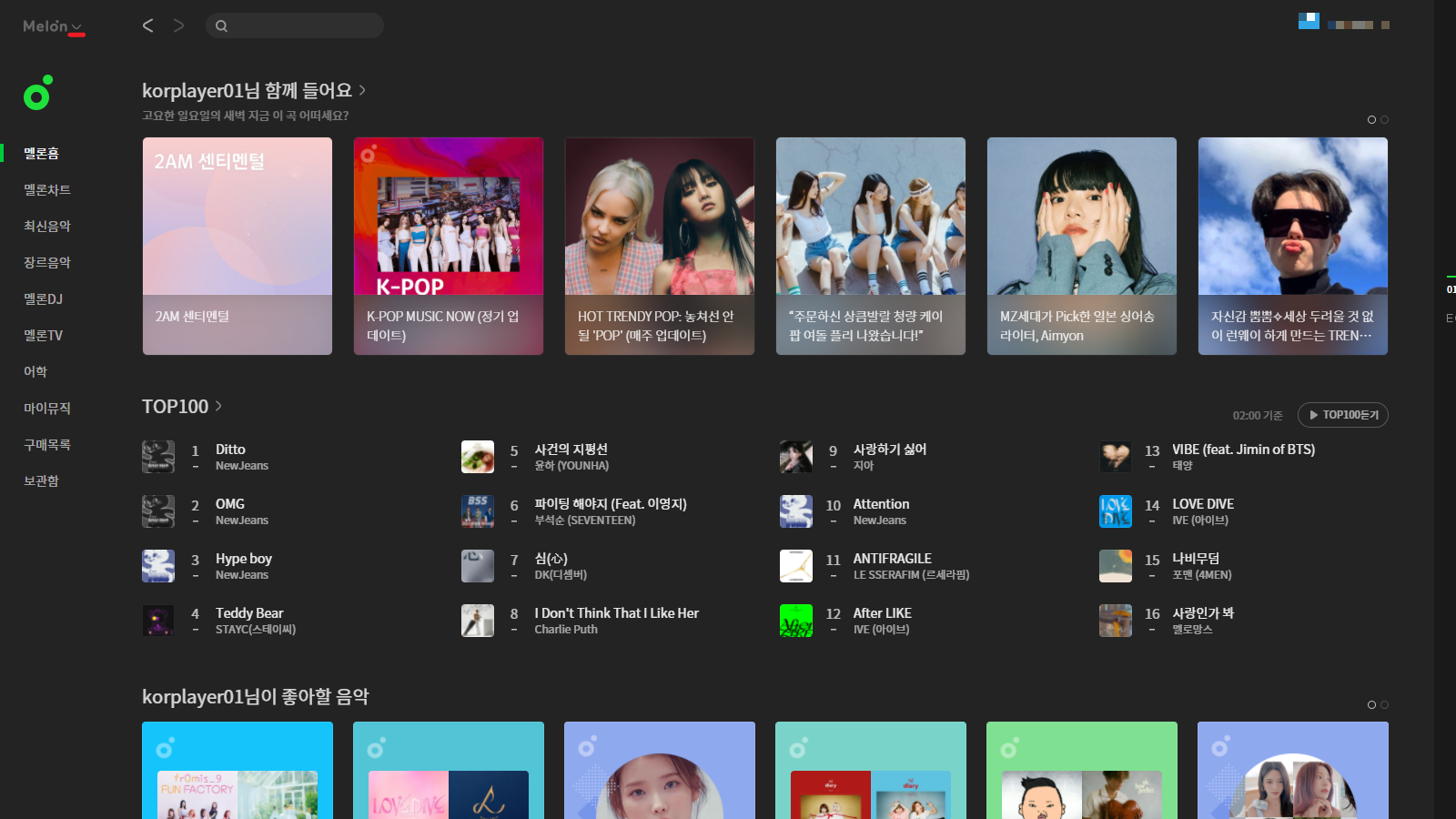Viewport: 1456px width, 819px height.
Task: Click 사랑인가 봐 album cover icon
Action: (1116, 621)
